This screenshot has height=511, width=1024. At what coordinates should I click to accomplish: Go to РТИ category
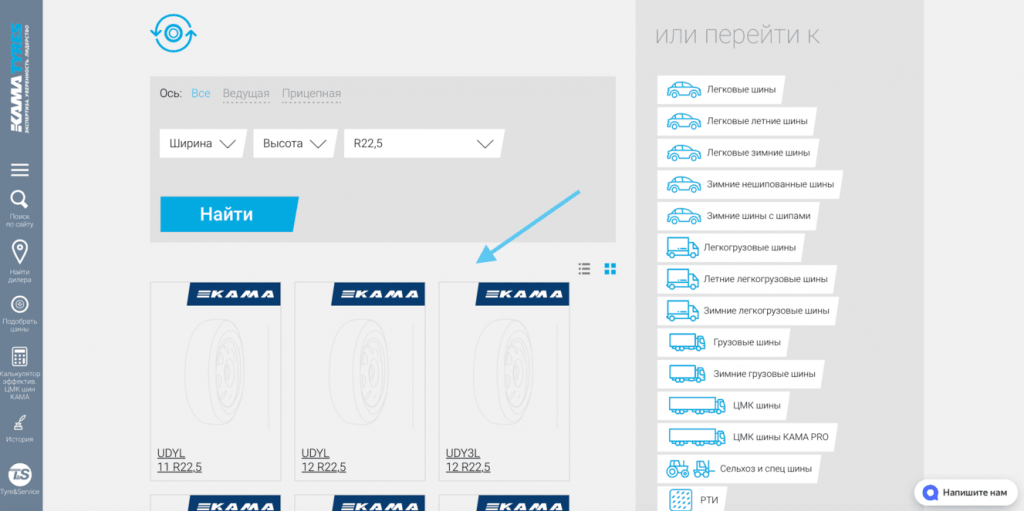pyautogui.click(x=692, y=499)
